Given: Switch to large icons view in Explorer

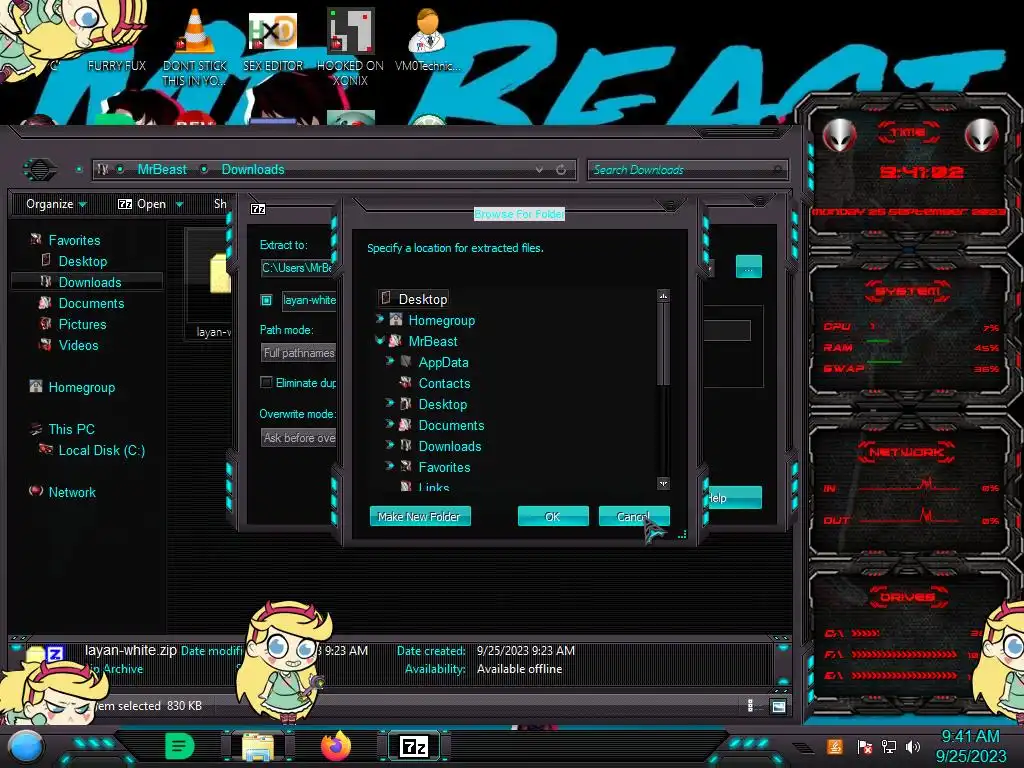Looking at the screenshot, I should coord(778,706).
